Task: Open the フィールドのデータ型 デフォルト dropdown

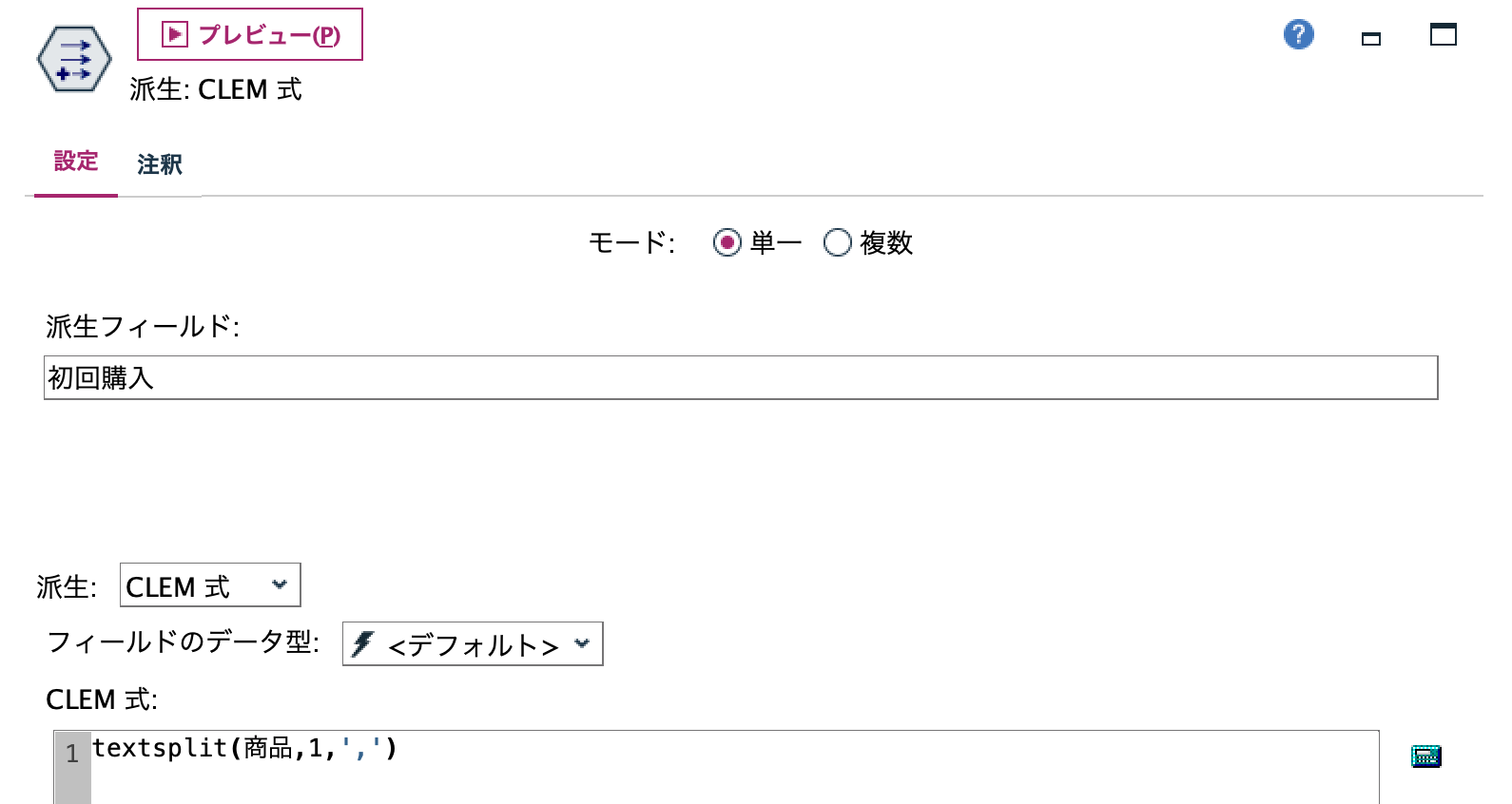Action: pos(472,643)
